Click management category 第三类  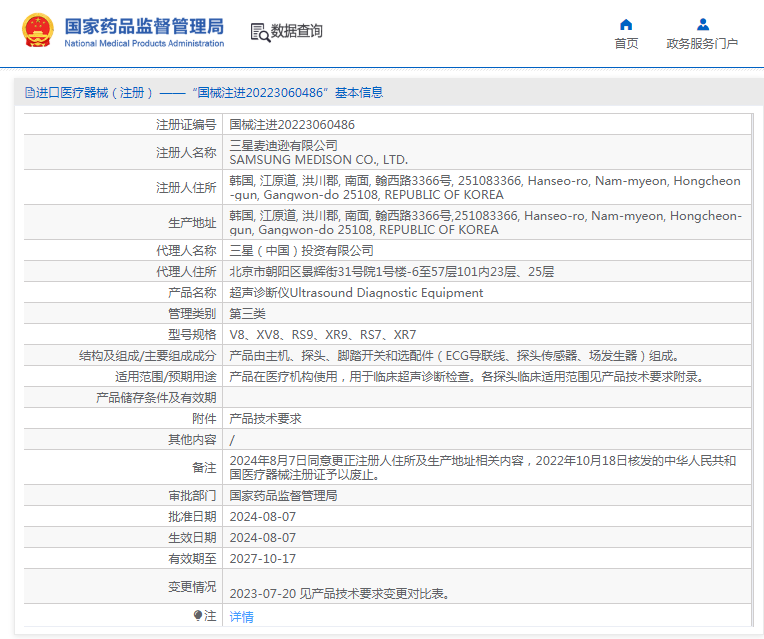(248, 313)
